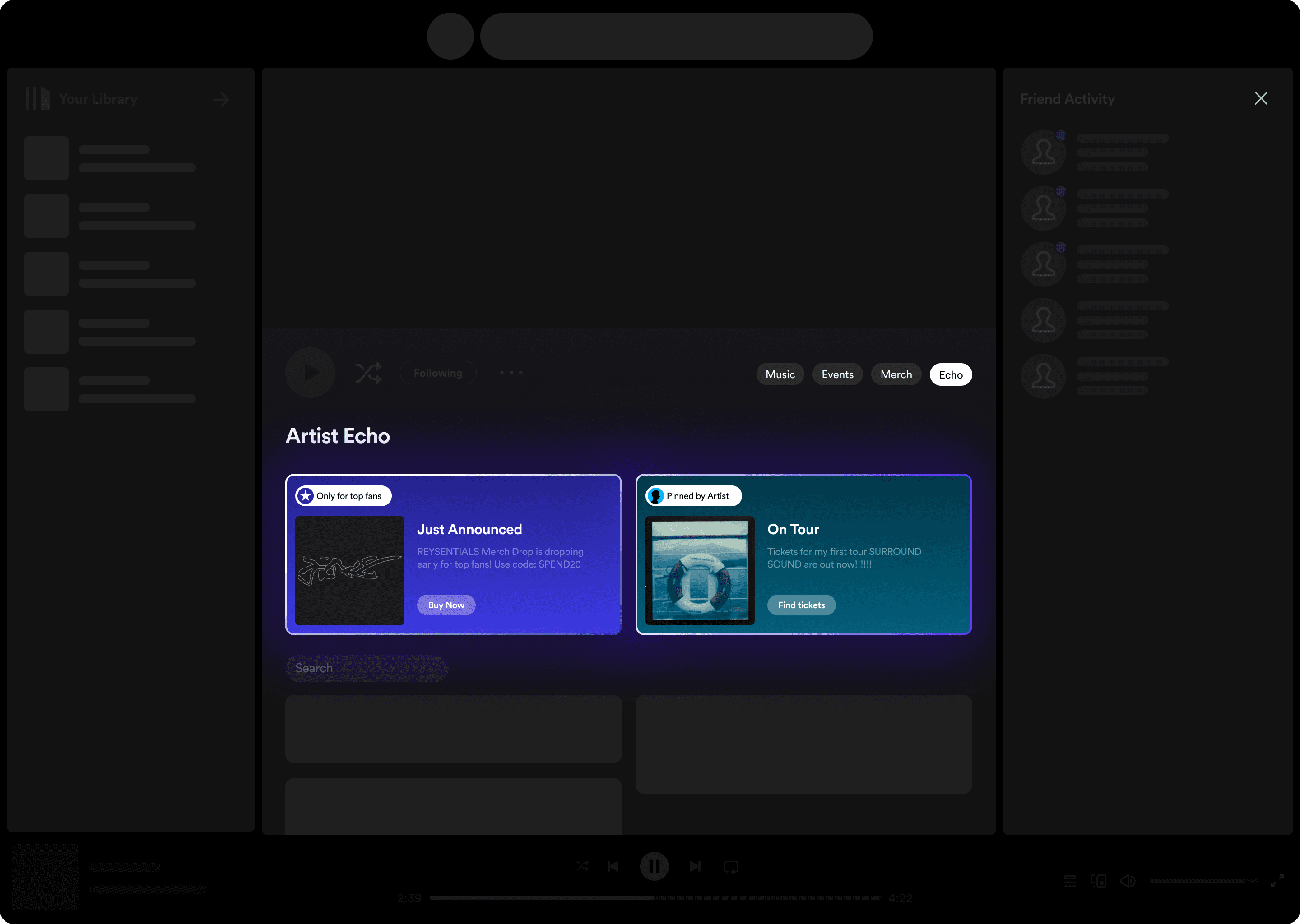Click the Your Library icon

click(37, 98)
